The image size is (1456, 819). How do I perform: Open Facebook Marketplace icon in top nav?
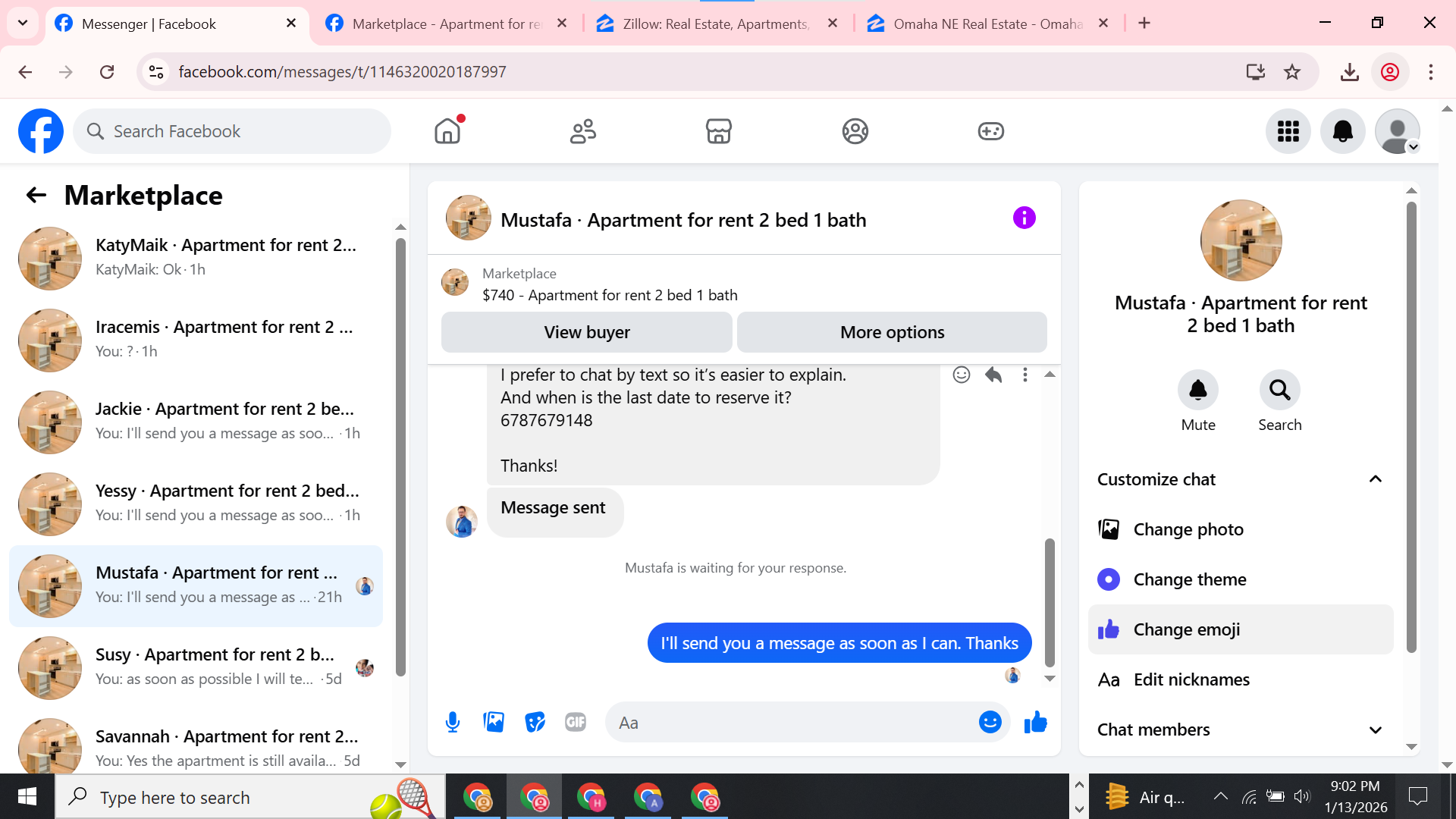[x=718, y=131]
